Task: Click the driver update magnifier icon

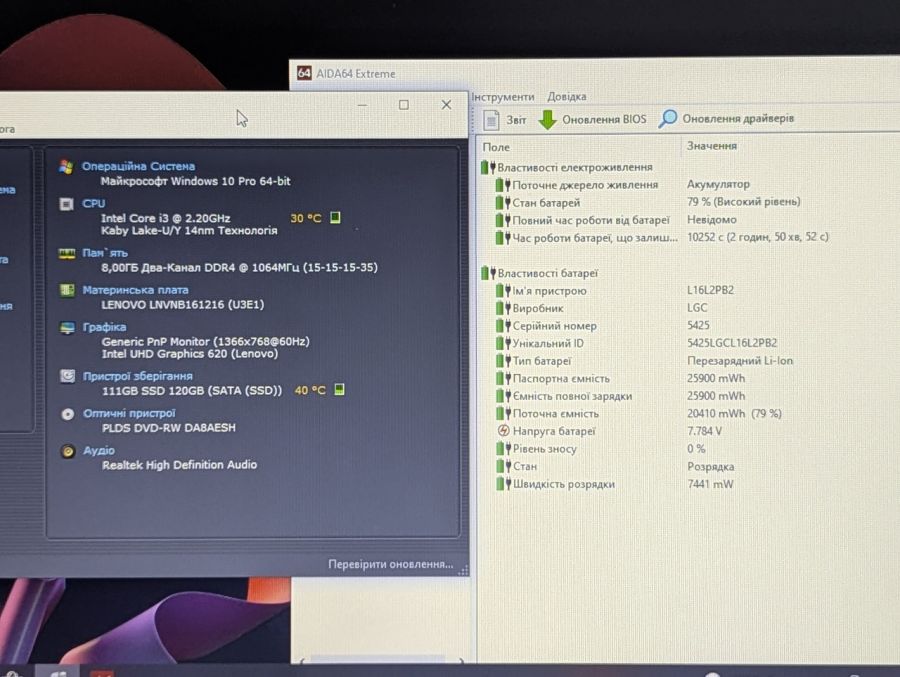Action: click(668, 118)
